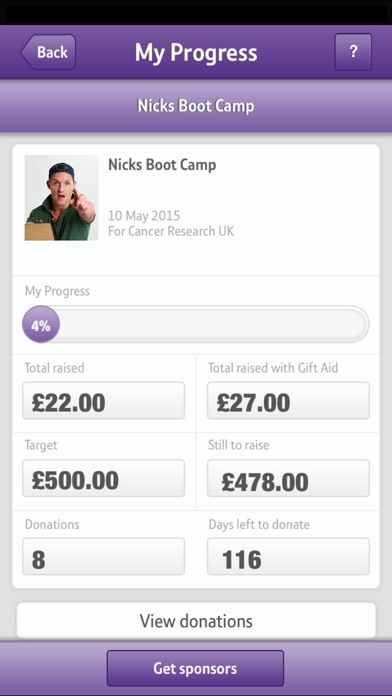Tap the Total raised £22.00 field
Image resolution: width=392 pixels, height=696 pixels.
pos(103,400)
